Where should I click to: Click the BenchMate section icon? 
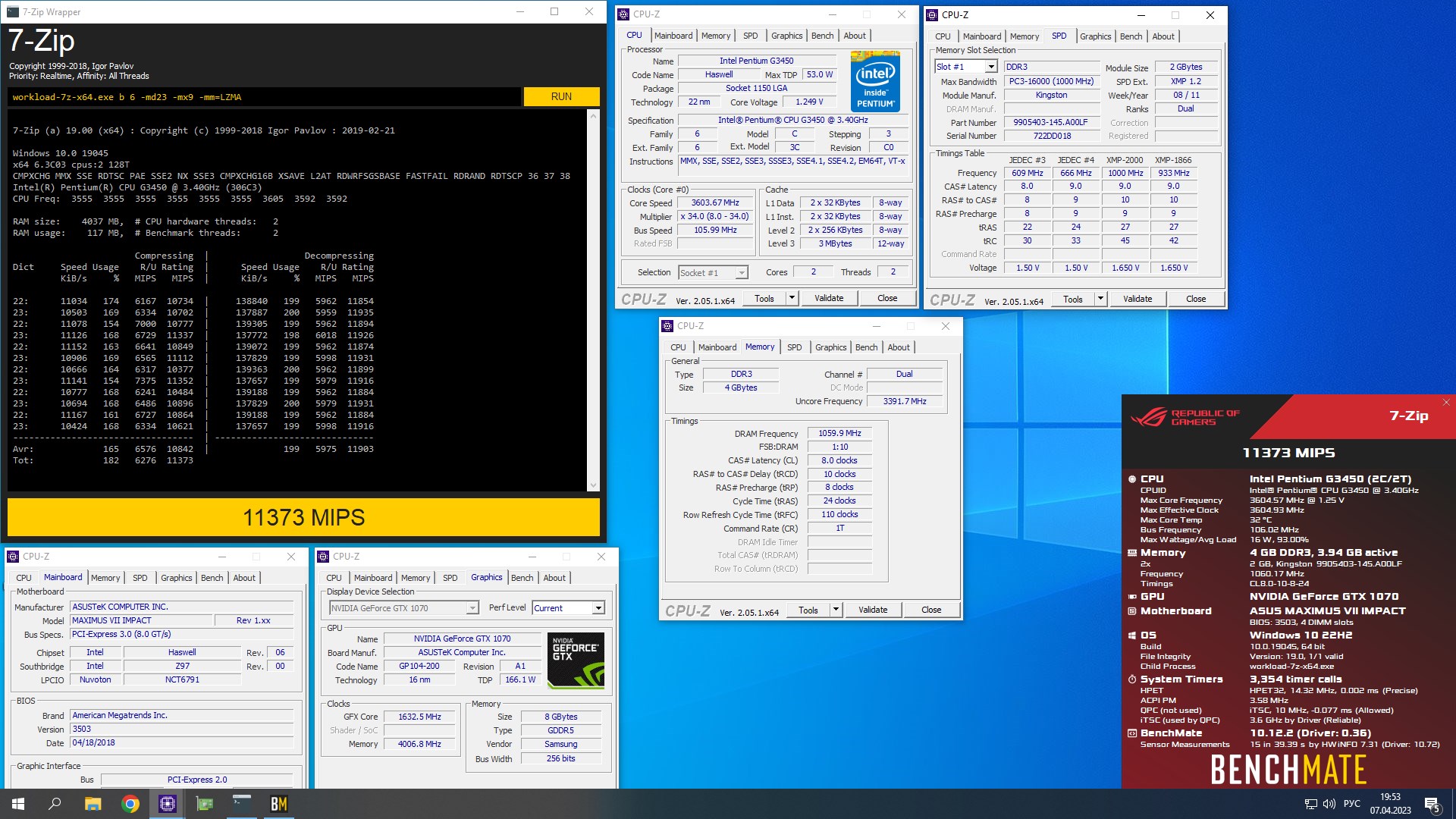click(x=1131, y=733)
